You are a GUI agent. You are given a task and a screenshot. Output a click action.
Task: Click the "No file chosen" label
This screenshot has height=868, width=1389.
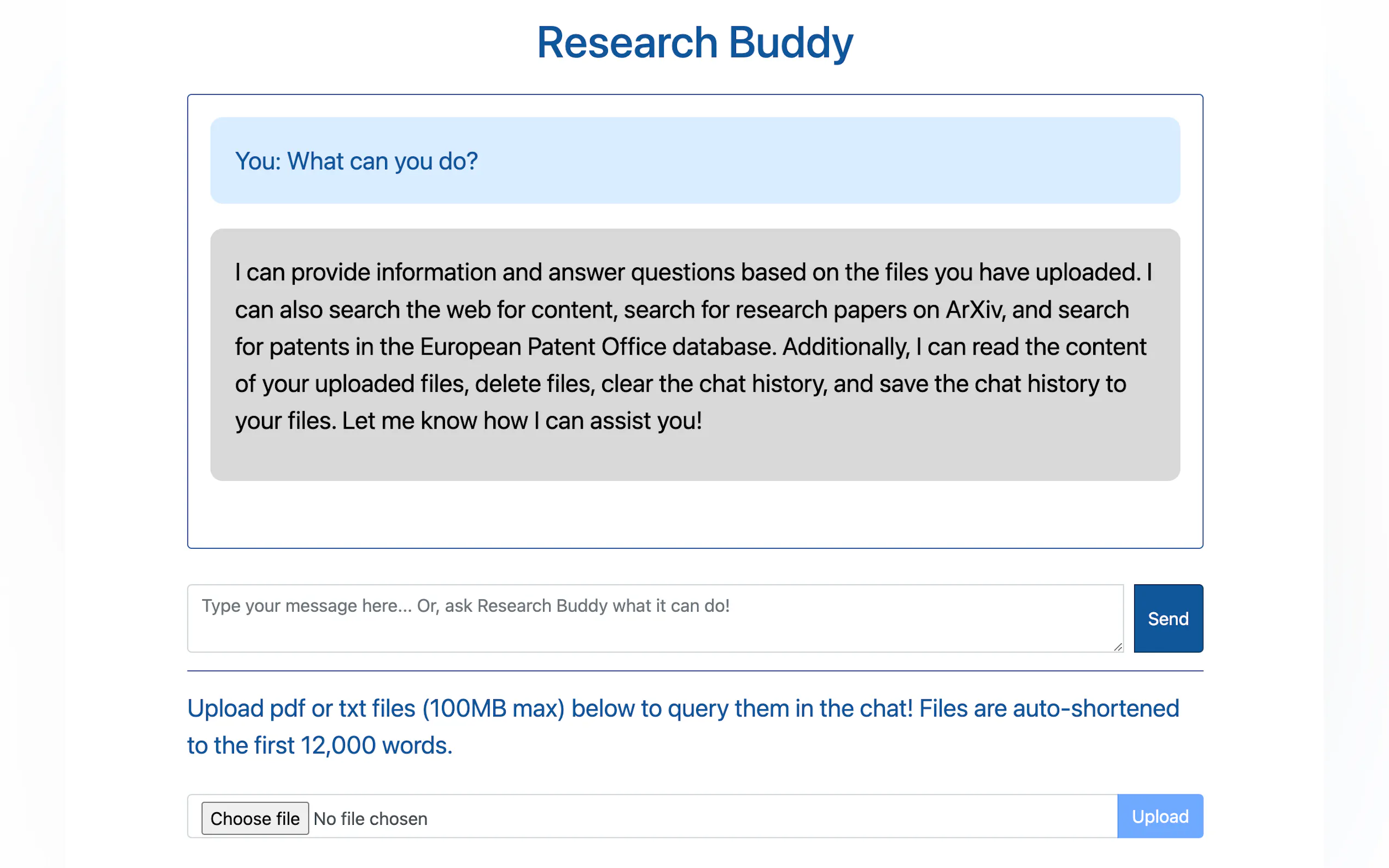coord(370,819)
